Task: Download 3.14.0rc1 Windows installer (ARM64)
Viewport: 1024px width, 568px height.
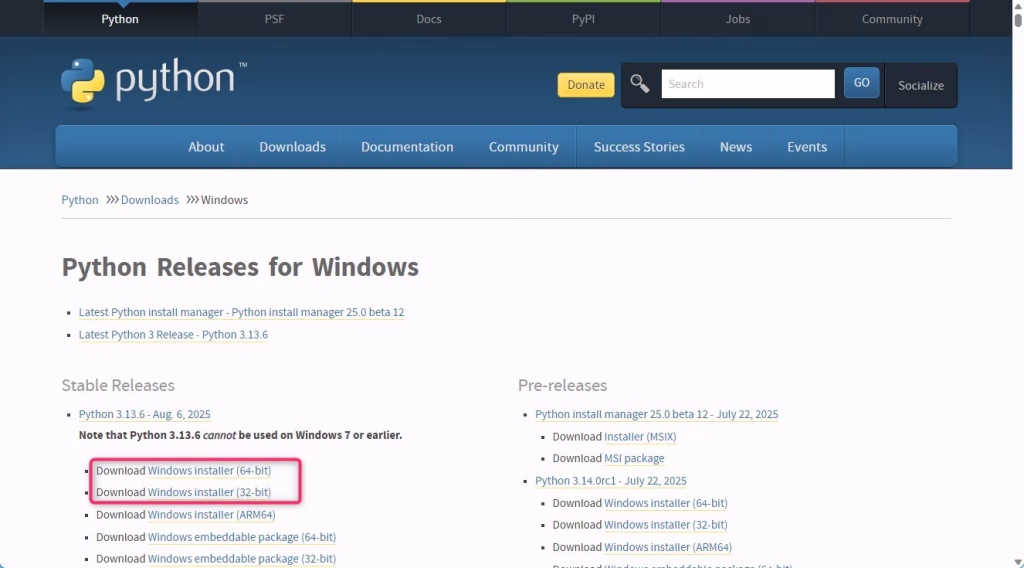Action: [667, 547]
